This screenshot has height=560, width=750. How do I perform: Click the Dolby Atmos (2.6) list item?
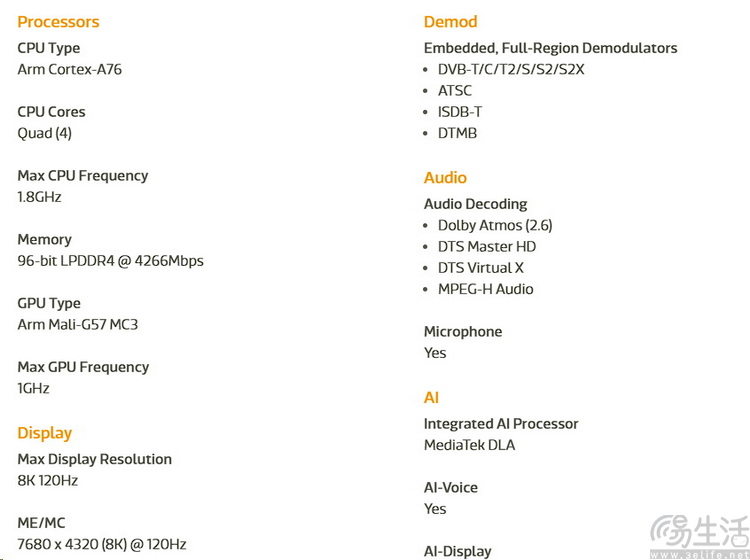[495, 226]
